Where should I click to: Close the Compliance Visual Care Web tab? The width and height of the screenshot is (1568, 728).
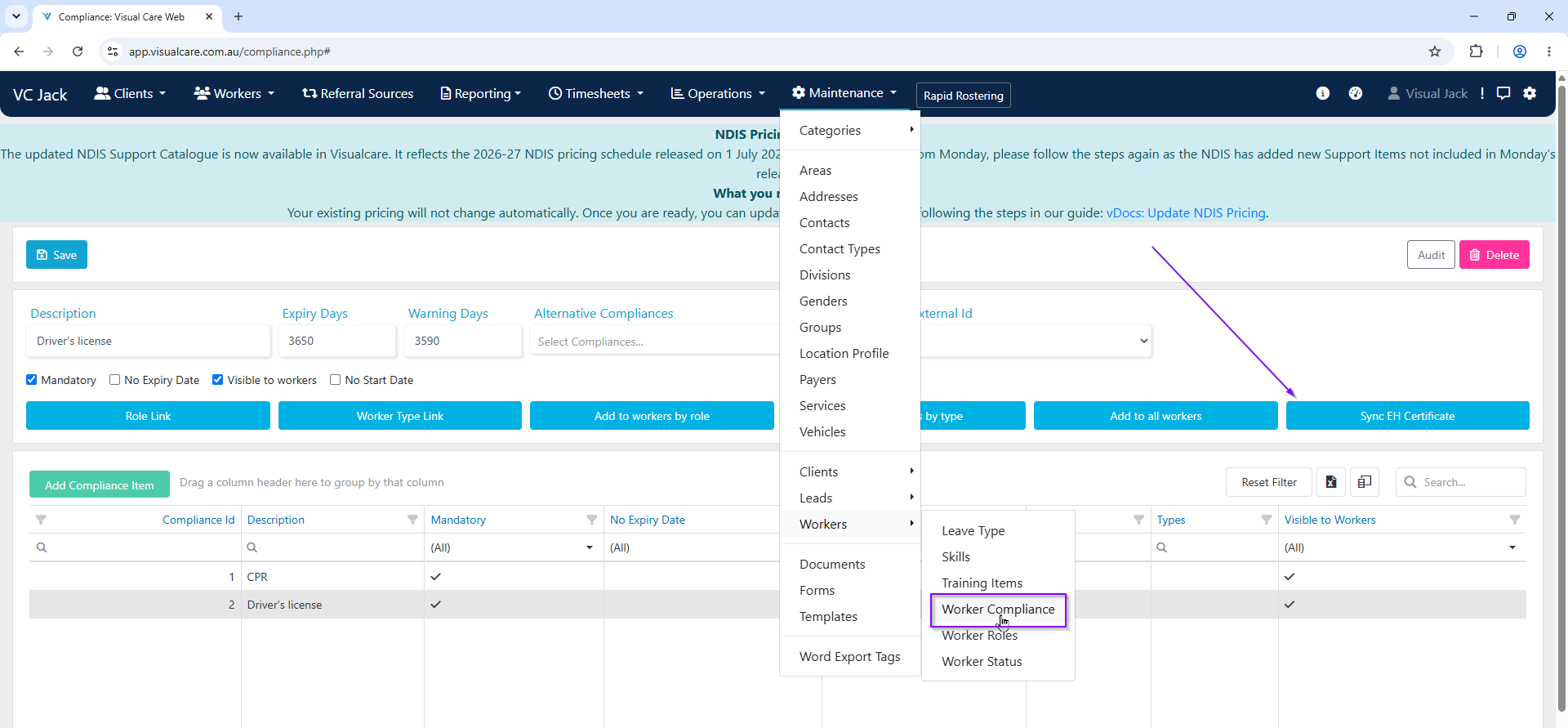pos(209,16)
